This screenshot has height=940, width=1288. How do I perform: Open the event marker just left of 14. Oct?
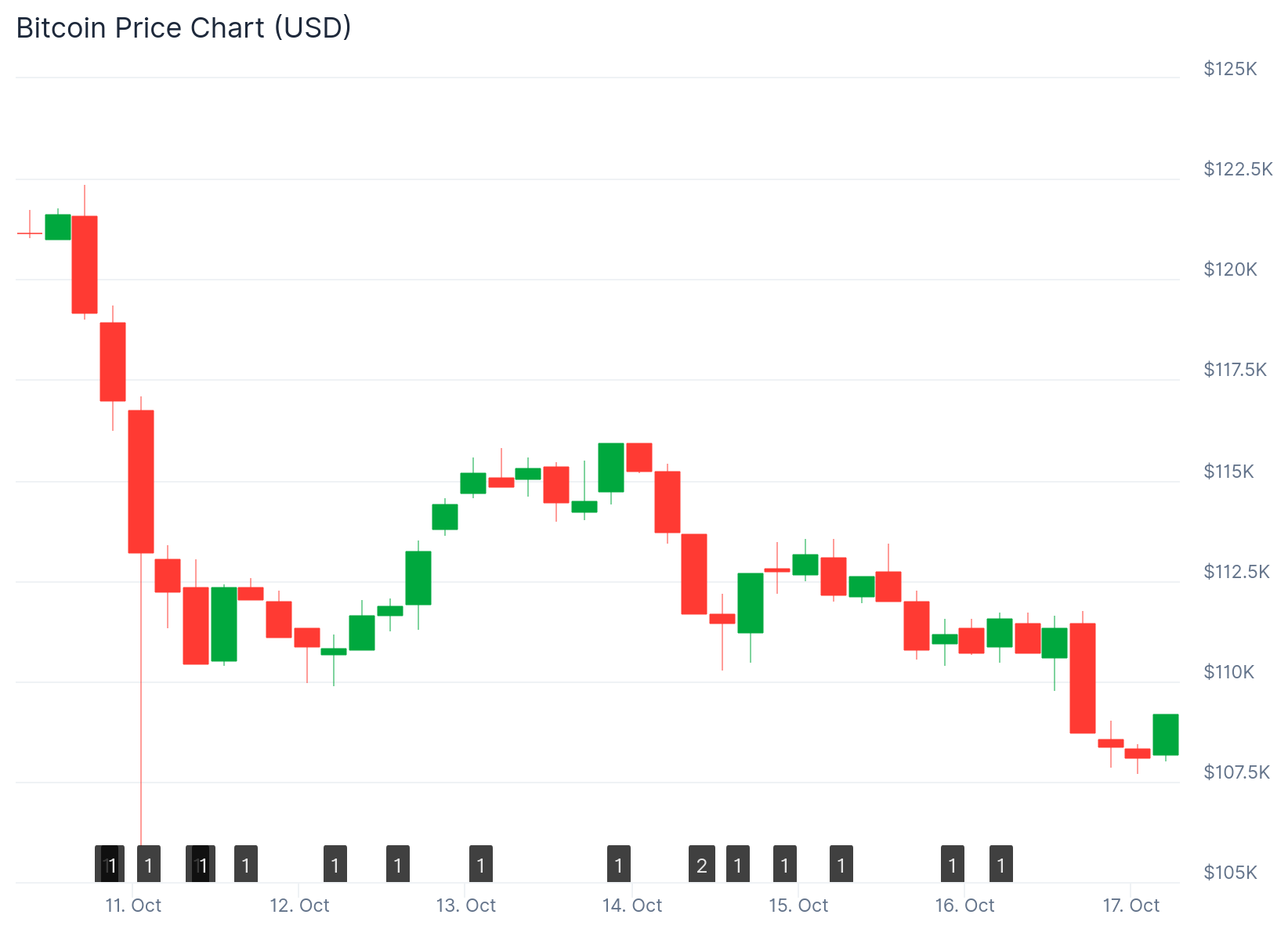click(619, 864)
